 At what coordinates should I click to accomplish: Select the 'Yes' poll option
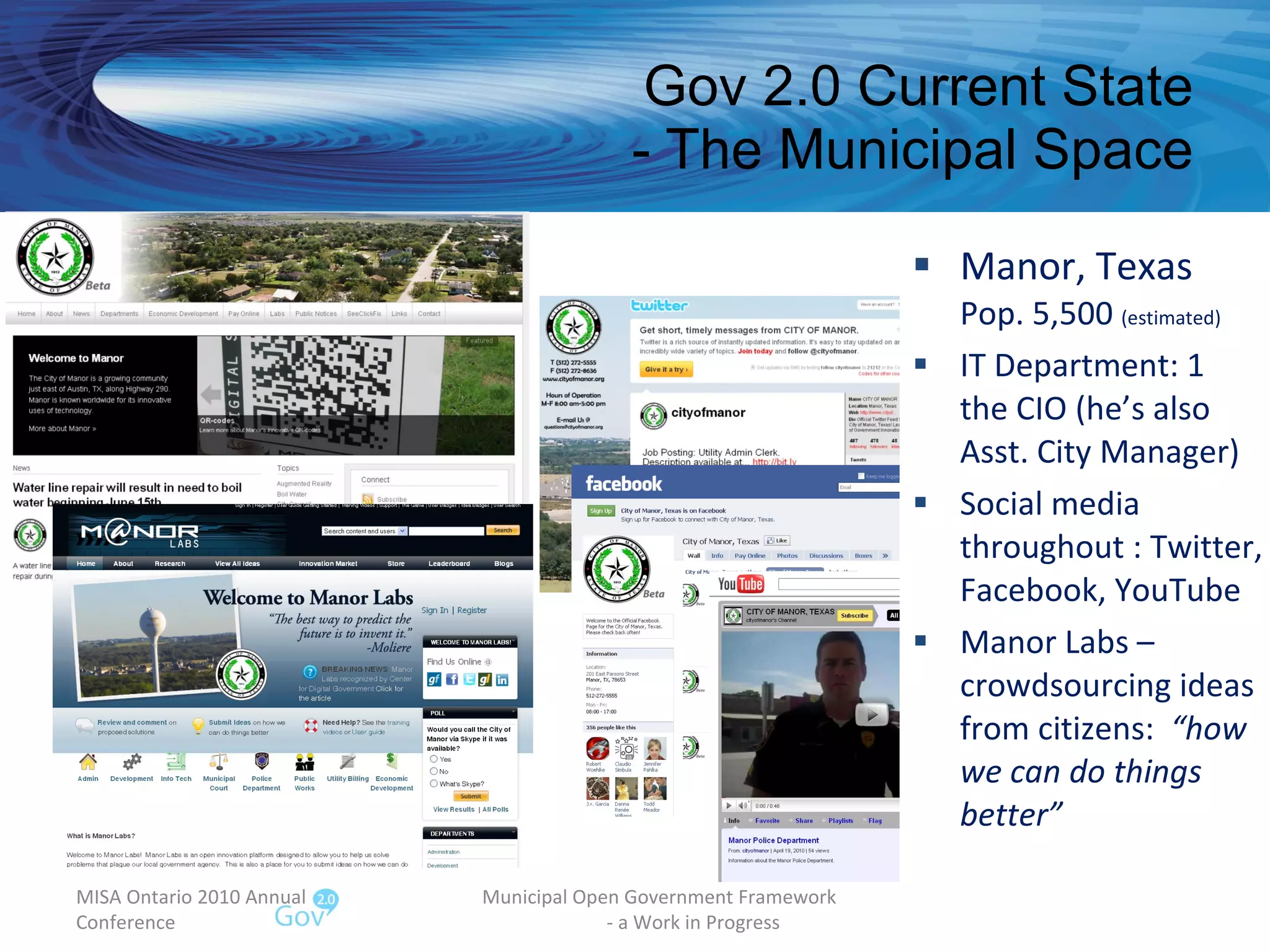pyautogui.click(x=434, y=759)
